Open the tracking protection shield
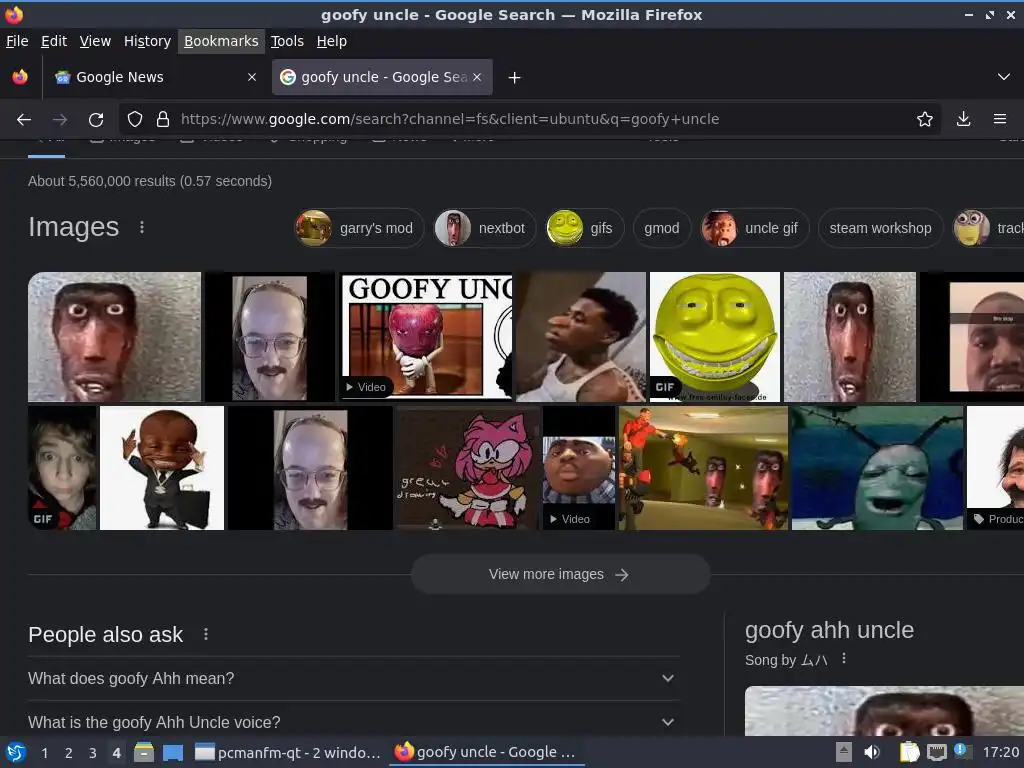The width and height of the screenshot is (1024, 768). (135, 119)
